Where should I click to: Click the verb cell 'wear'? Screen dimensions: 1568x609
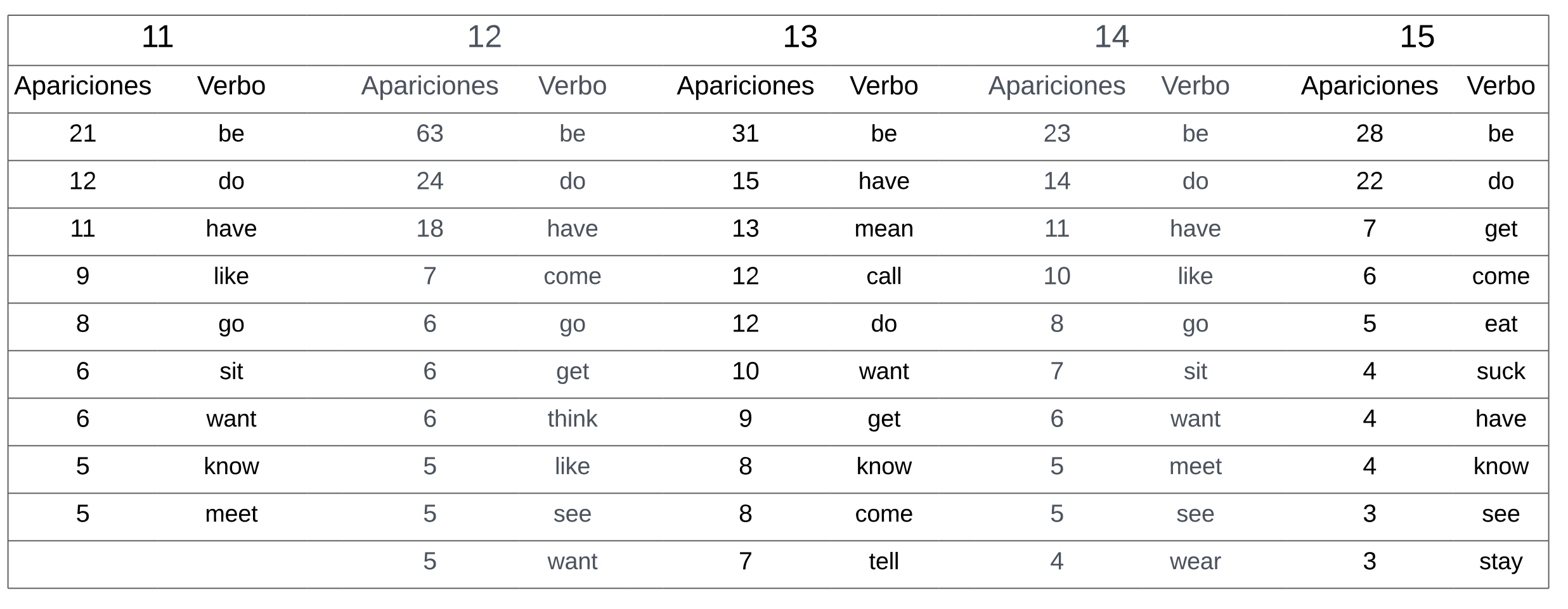point(1195,561)
